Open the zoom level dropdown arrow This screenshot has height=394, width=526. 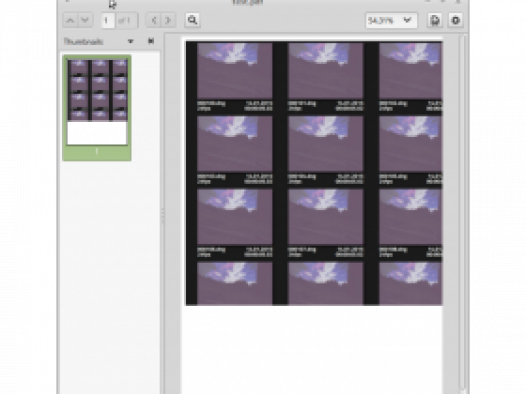click(407, 20)
